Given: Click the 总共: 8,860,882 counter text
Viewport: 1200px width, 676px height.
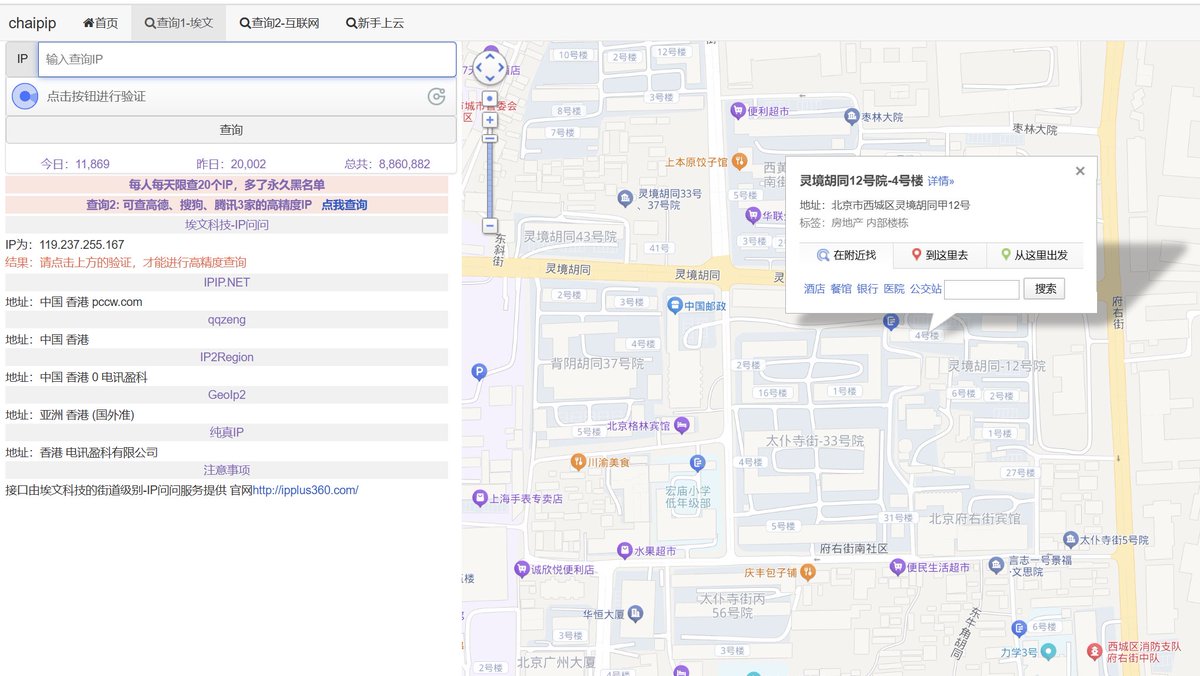Looking at the screenshot, I should [x=387, y=164].
